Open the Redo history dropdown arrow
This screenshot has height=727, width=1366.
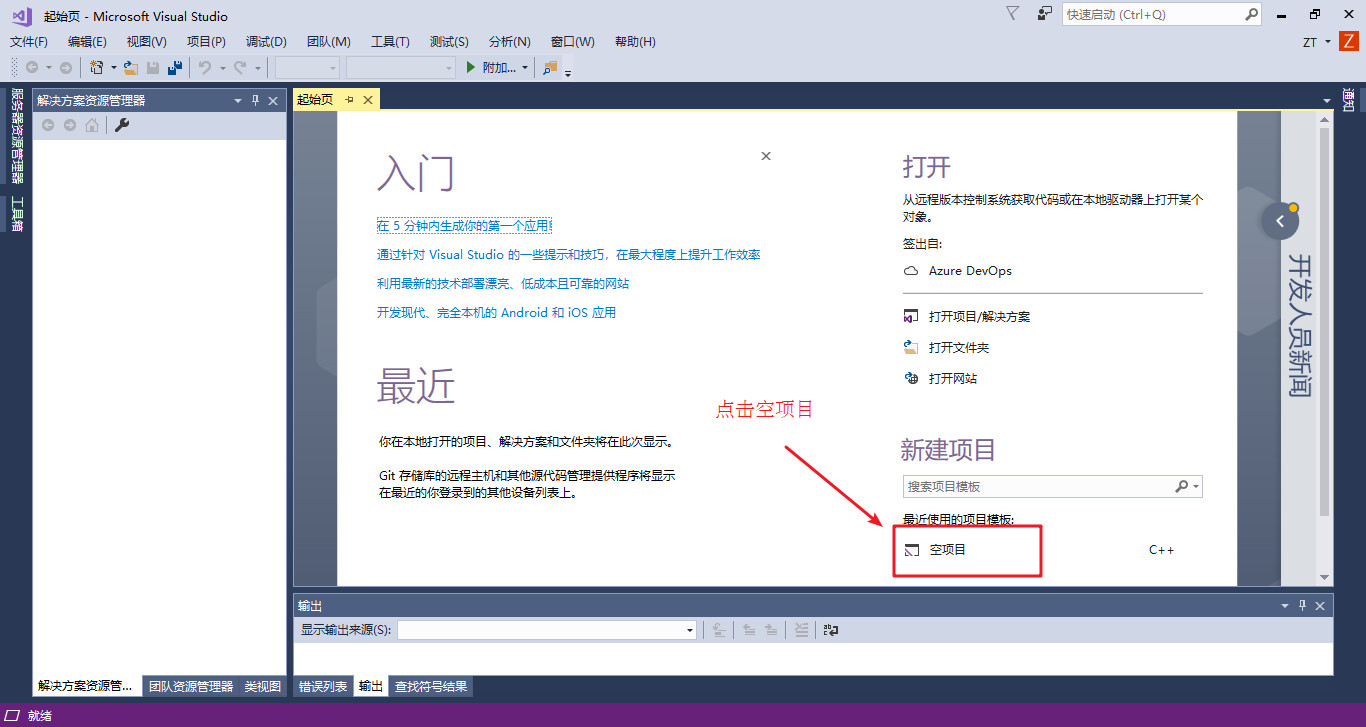tap(257, 68)
